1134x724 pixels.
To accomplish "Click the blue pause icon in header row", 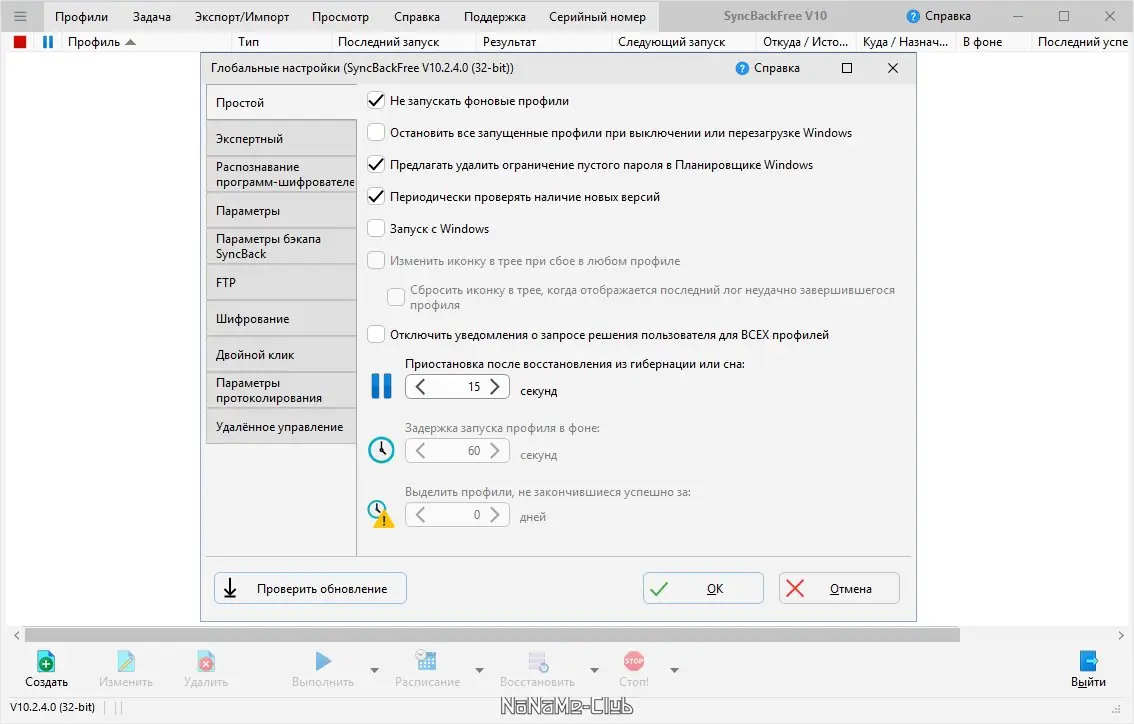I will click(48, 42).
